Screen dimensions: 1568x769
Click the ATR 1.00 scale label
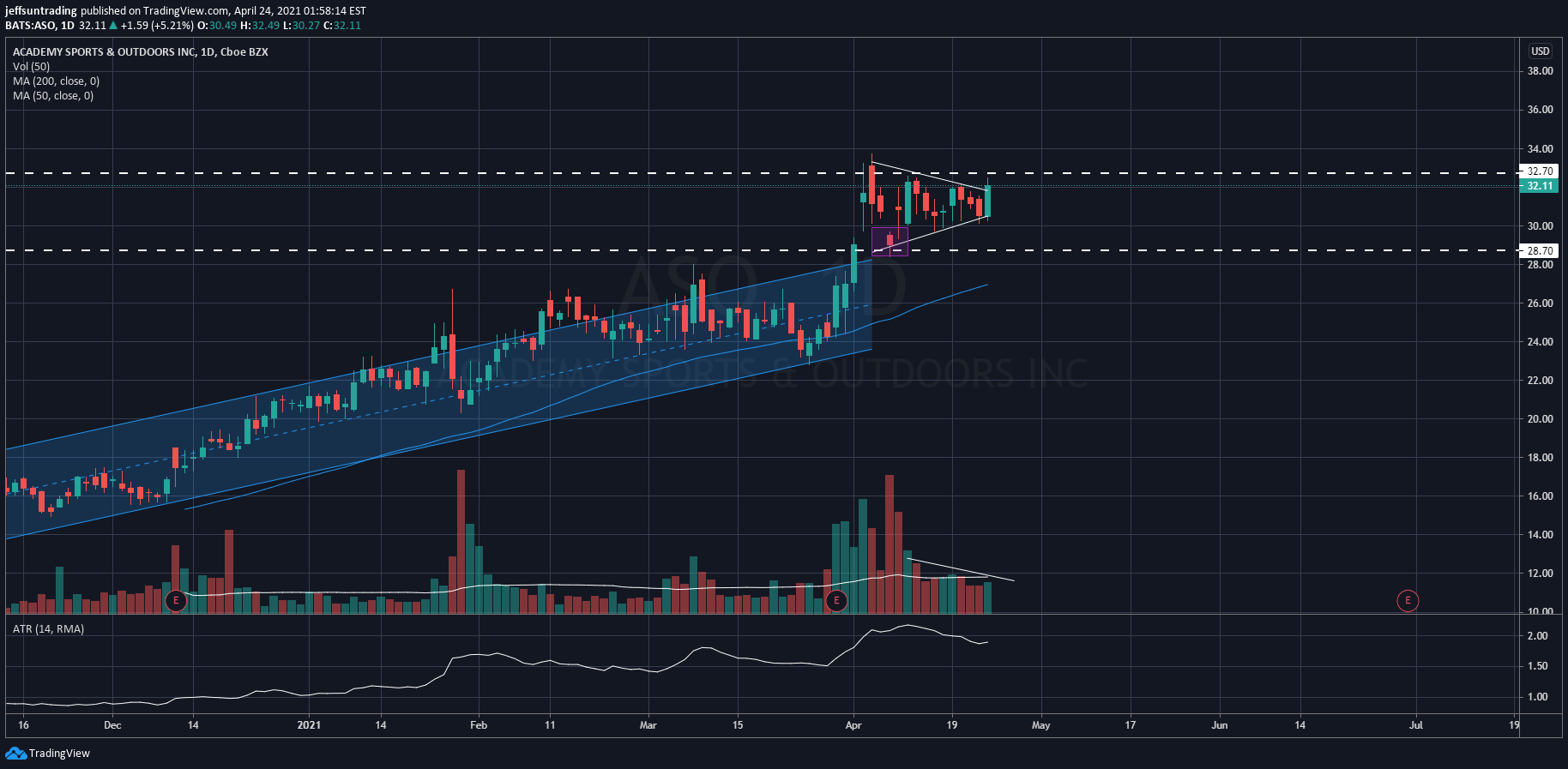[x=1537, y=697]
